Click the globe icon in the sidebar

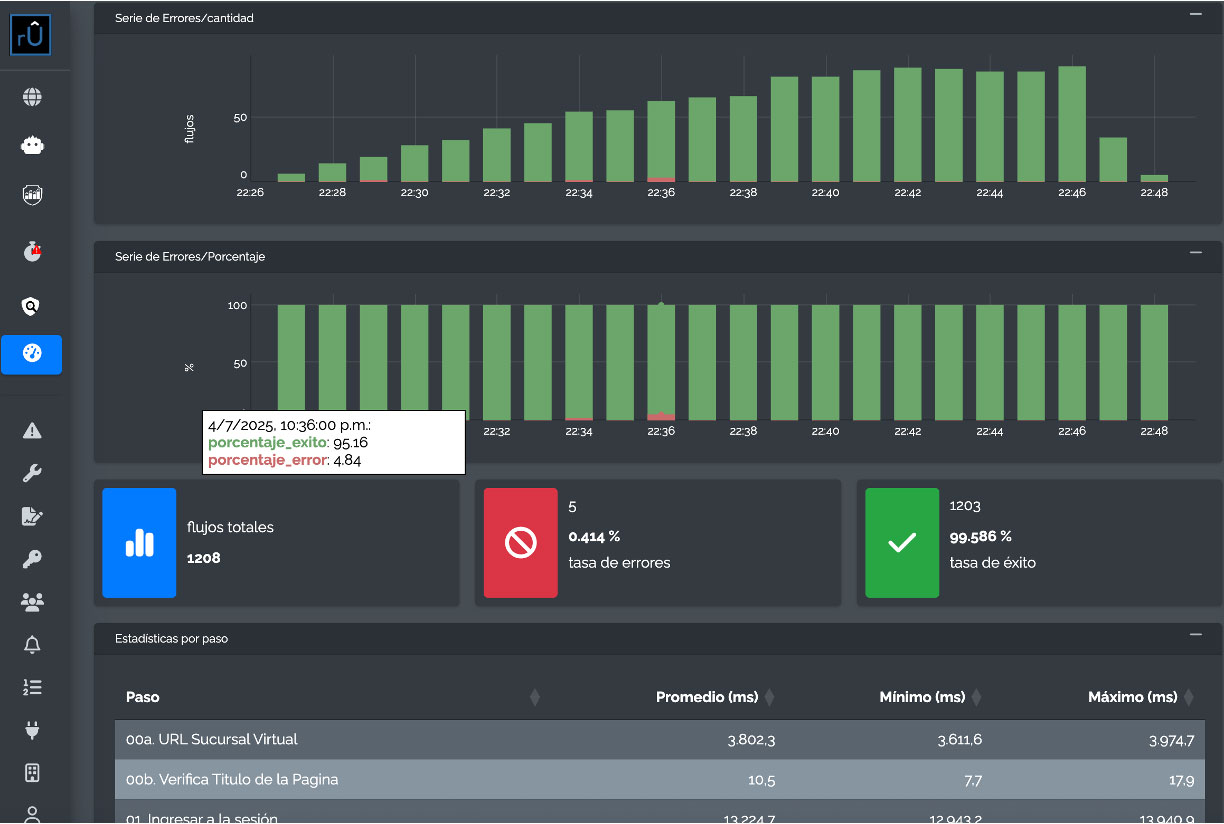click(x=32, y=97)
